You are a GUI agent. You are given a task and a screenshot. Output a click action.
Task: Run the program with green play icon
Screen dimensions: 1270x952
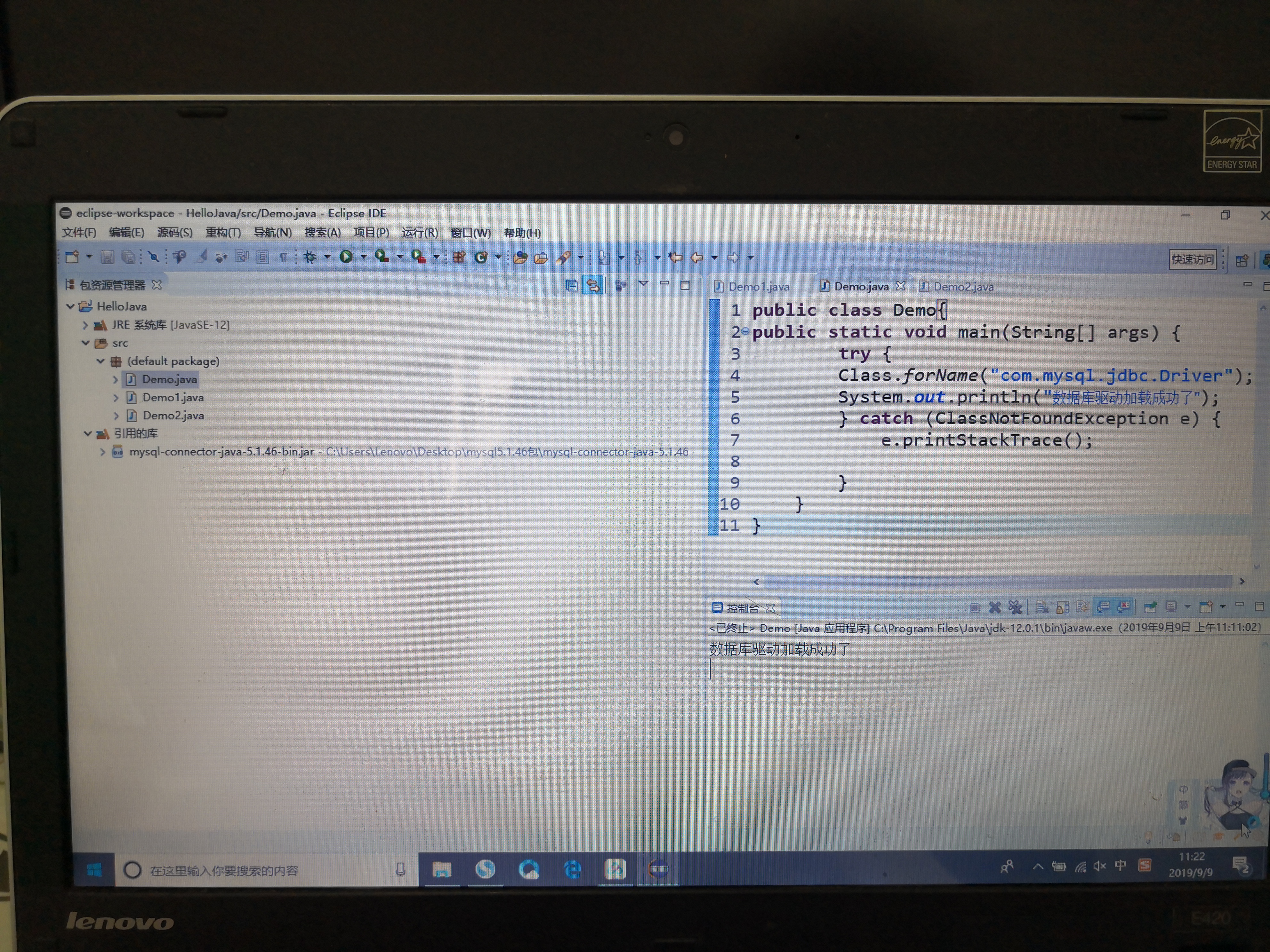pos(346,257)
